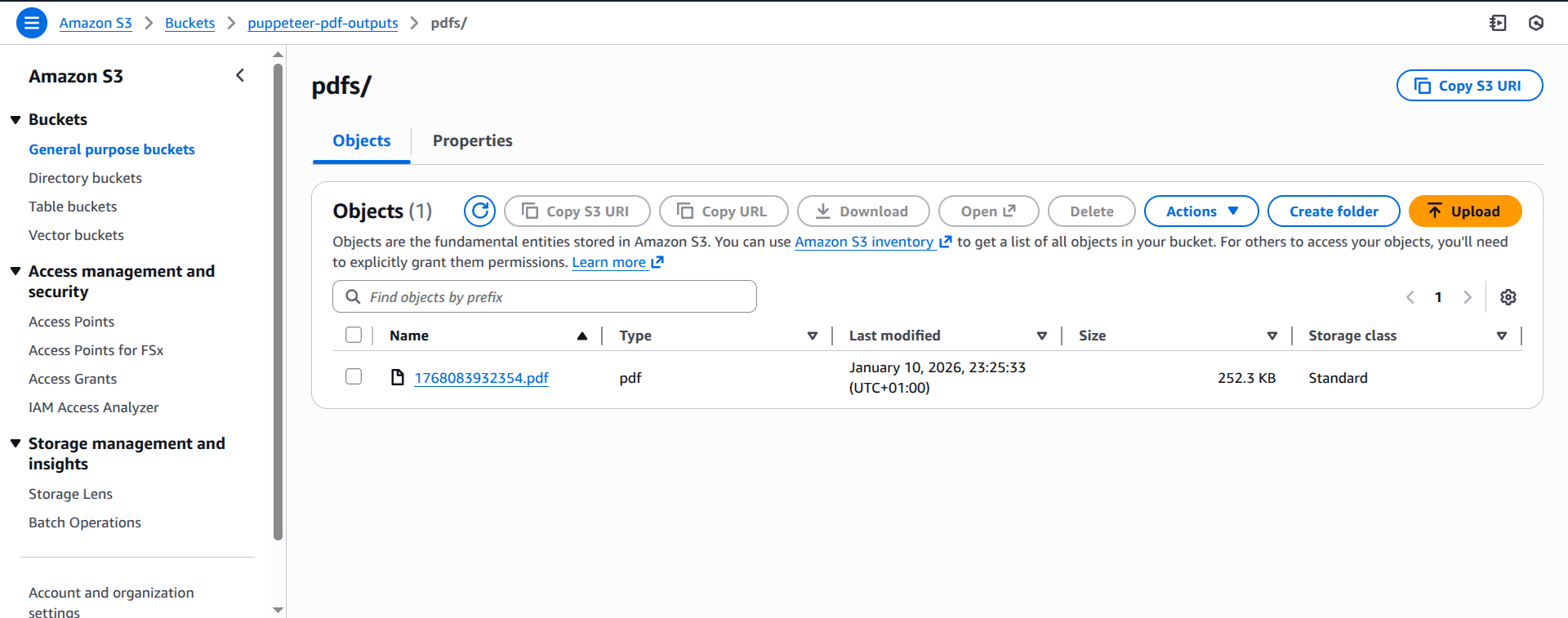Image resolution: width=1568 pixels, height=618 pixels.
Task: Open Vector buckets
Action: click(76, 235)
